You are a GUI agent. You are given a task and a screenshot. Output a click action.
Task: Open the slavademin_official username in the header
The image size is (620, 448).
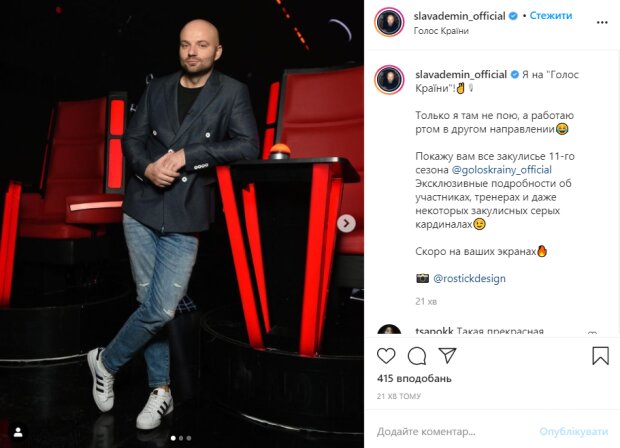459,16
